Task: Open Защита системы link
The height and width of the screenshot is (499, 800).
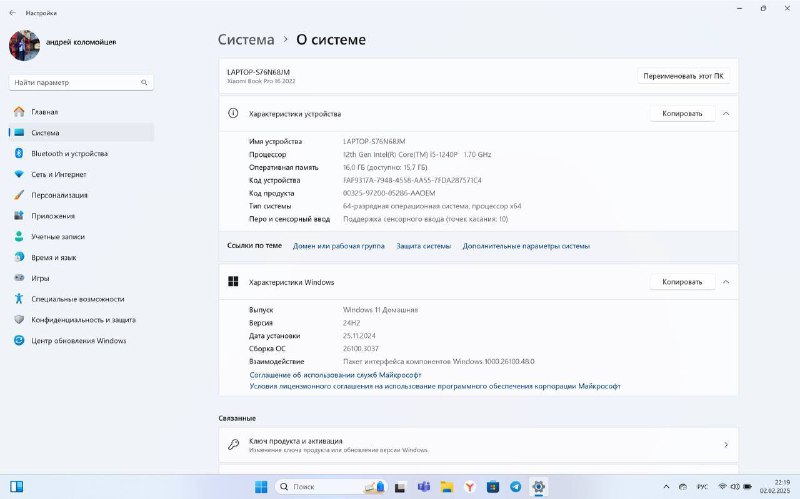Action: [x=423, y=246]
